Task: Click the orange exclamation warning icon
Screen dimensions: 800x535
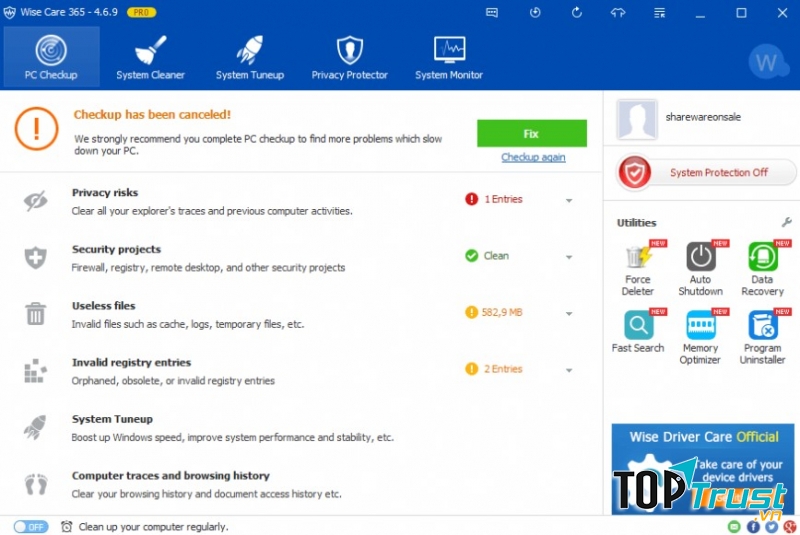Action: (36, 129)
